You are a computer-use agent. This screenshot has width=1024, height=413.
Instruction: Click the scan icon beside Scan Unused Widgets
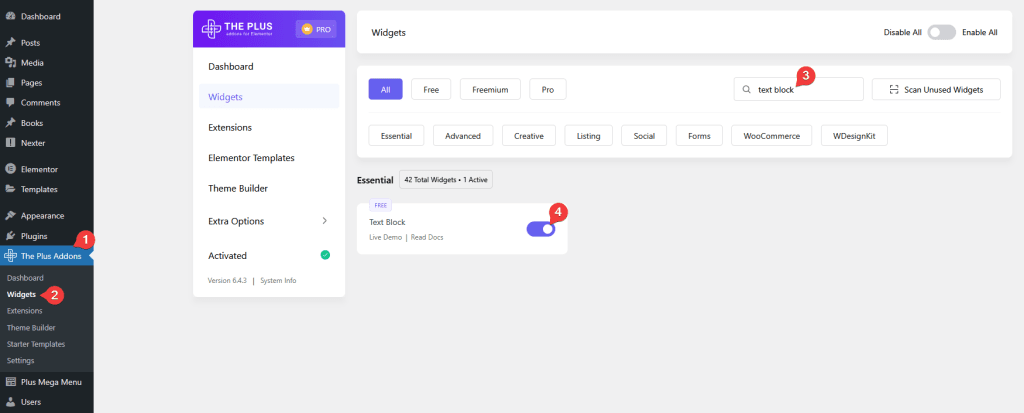click(x=894, y=90)
